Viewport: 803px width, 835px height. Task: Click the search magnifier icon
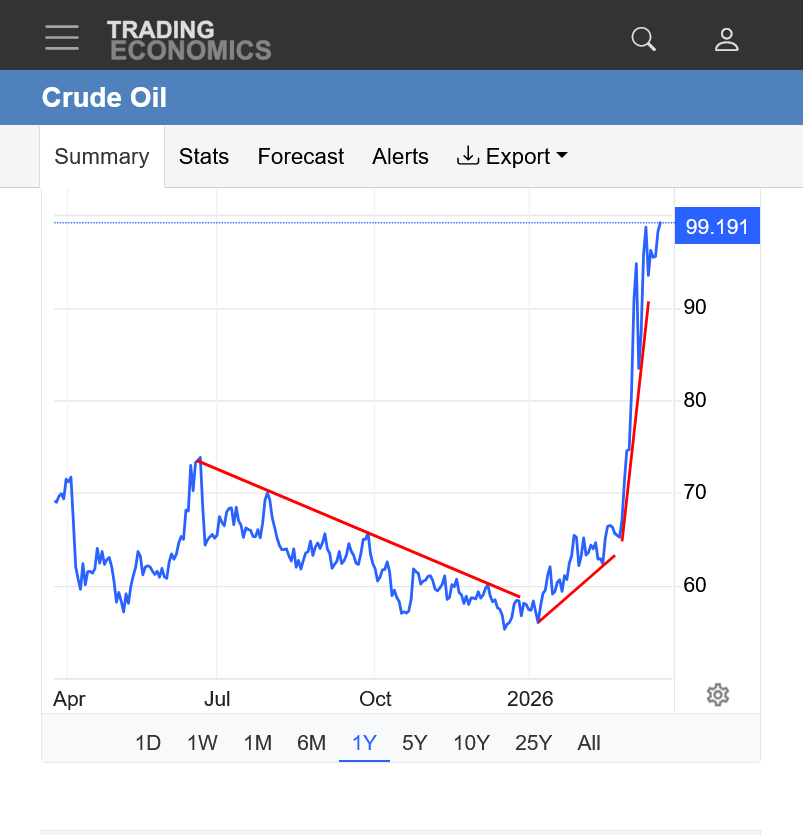point(644,39)
